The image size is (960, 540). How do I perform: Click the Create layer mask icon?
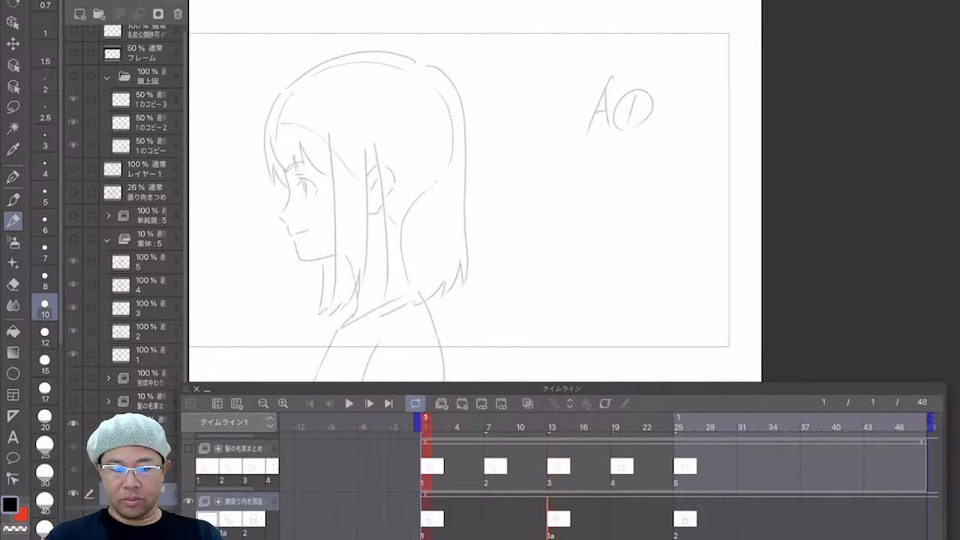click(x=158, y=13)
